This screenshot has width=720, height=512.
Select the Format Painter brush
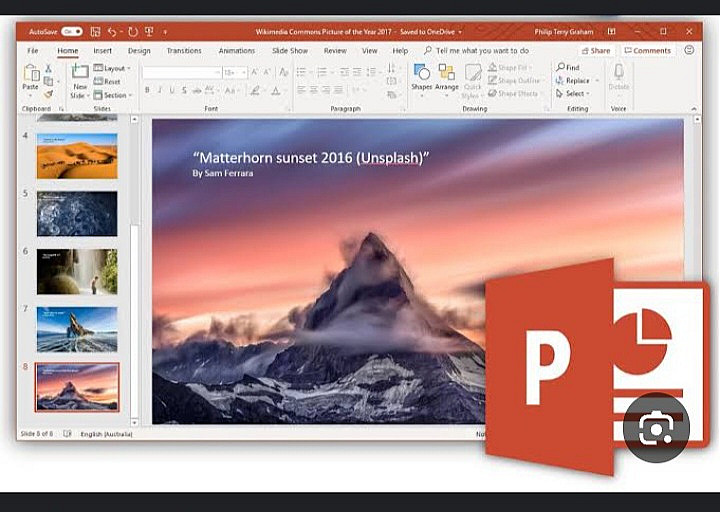pyautogui.click(x=48, y=94)
